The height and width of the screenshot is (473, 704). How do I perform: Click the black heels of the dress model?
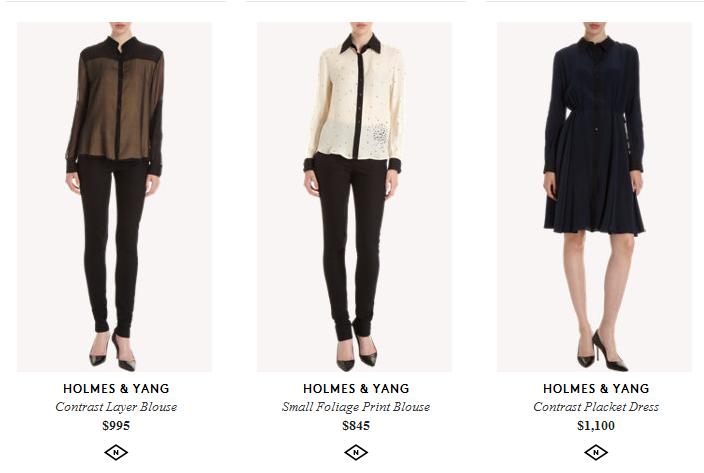click(x=602, y=352)
